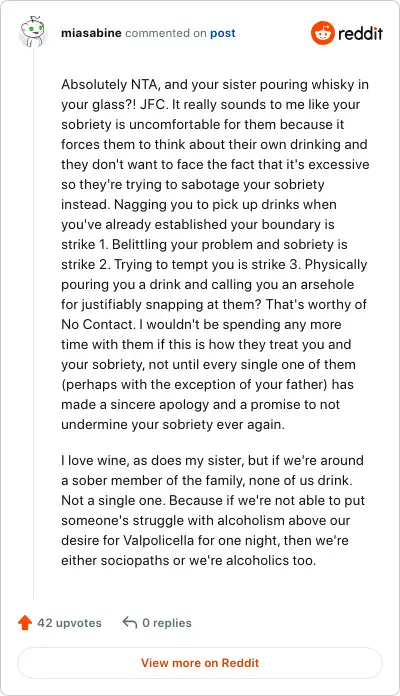Click the '0 replies' label

click(167, 623)
